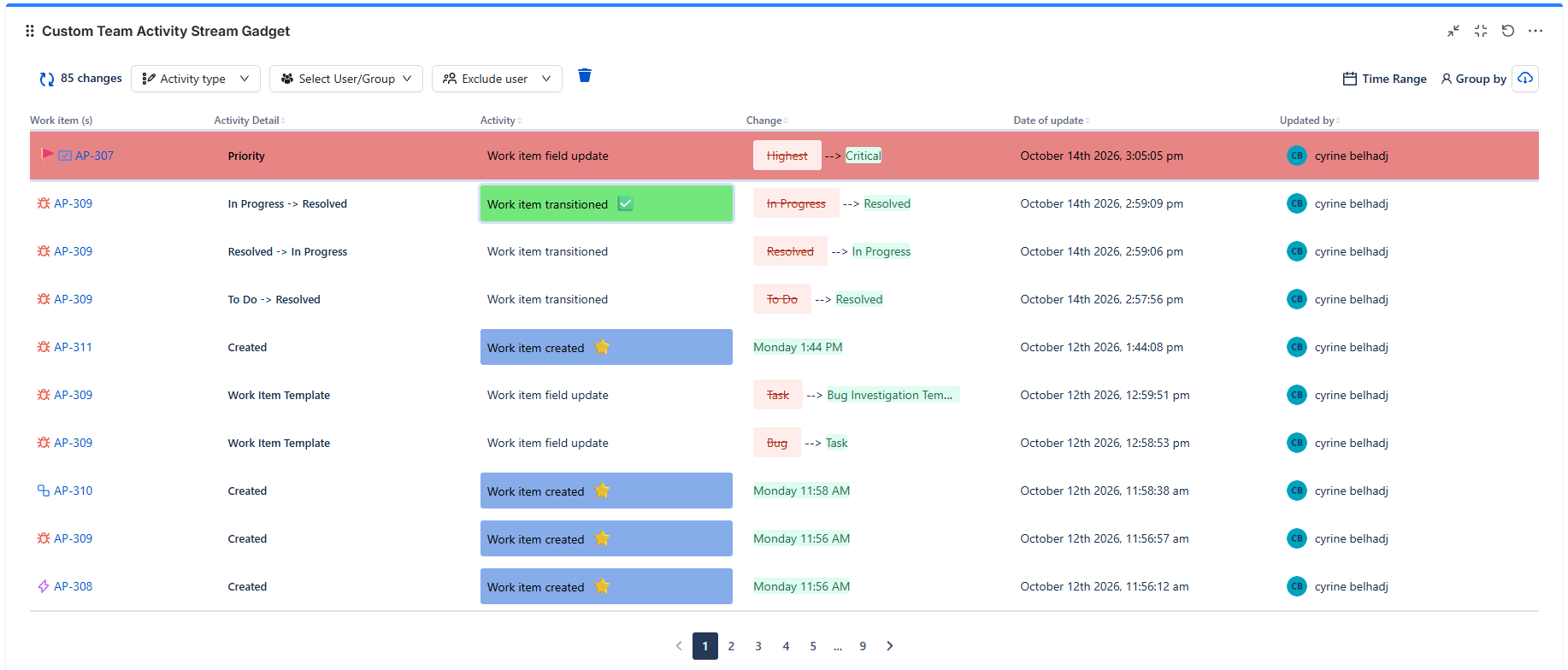Click the red flag icon on AP-307 row
Image resolution: width=1568 pixels, height=670 pixels.
click(48, 155)
